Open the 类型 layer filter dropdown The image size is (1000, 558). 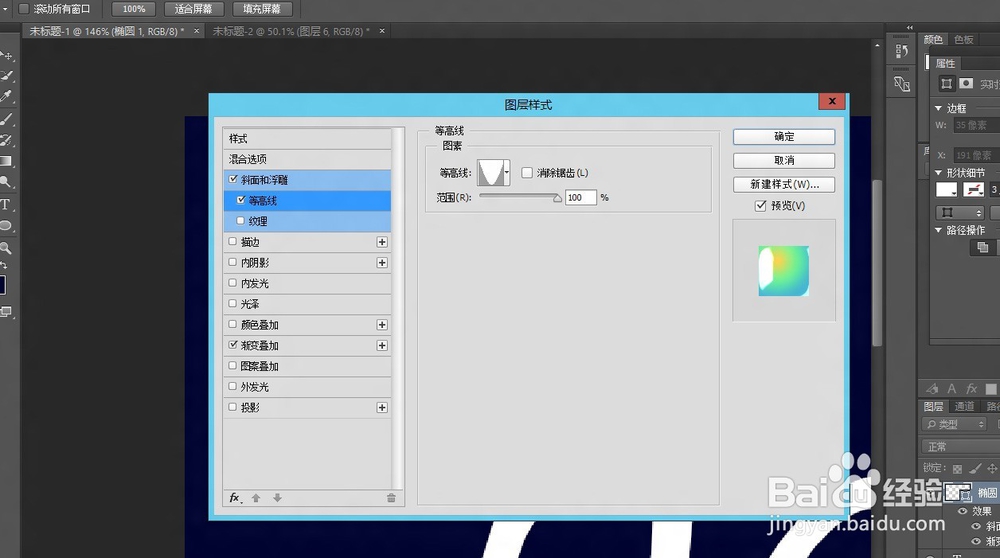(x=955, y=424)
